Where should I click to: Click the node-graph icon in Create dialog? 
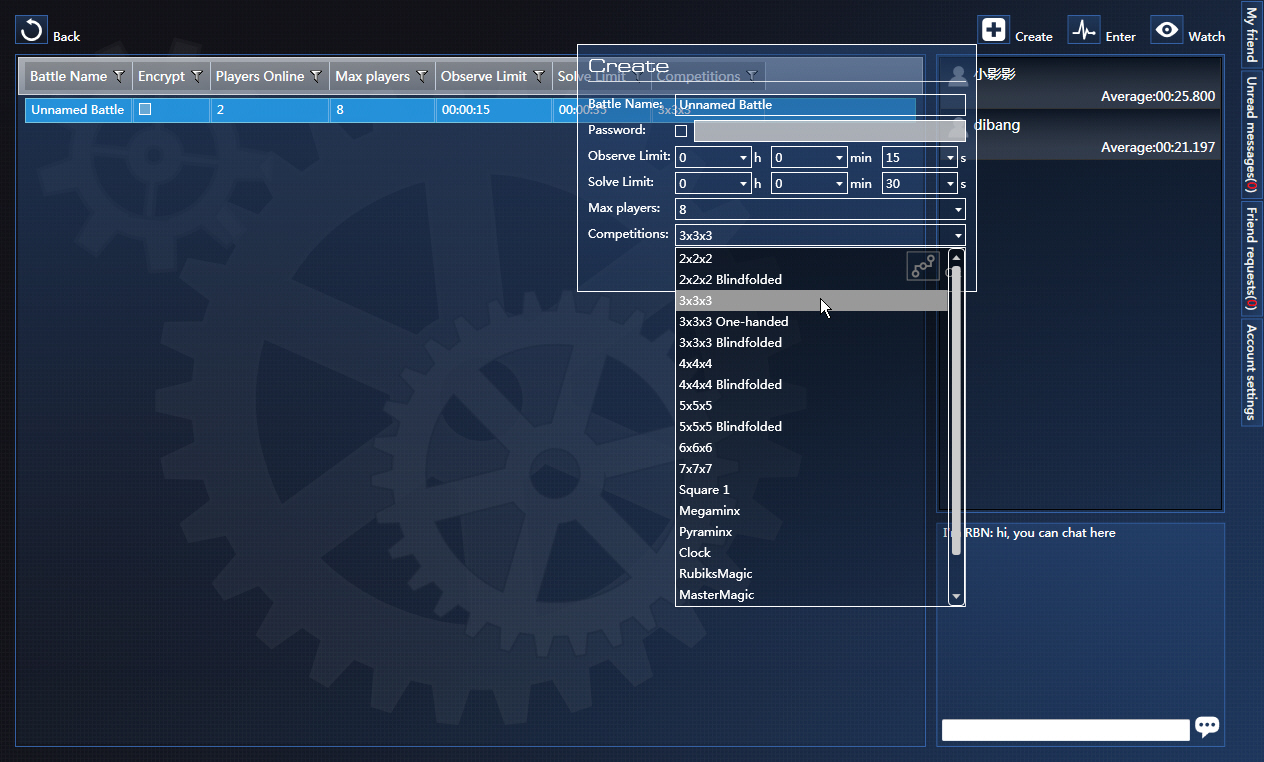point(923,266)
